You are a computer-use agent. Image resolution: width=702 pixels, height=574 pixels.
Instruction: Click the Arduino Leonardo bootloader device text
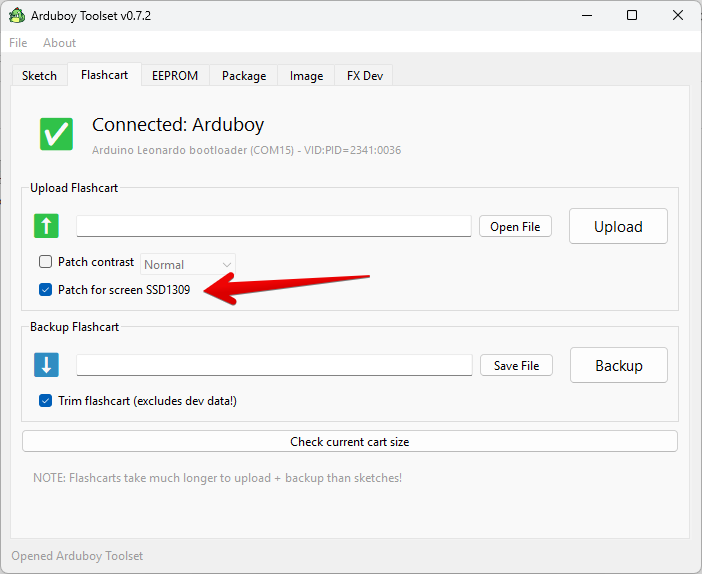pos(247,150)
